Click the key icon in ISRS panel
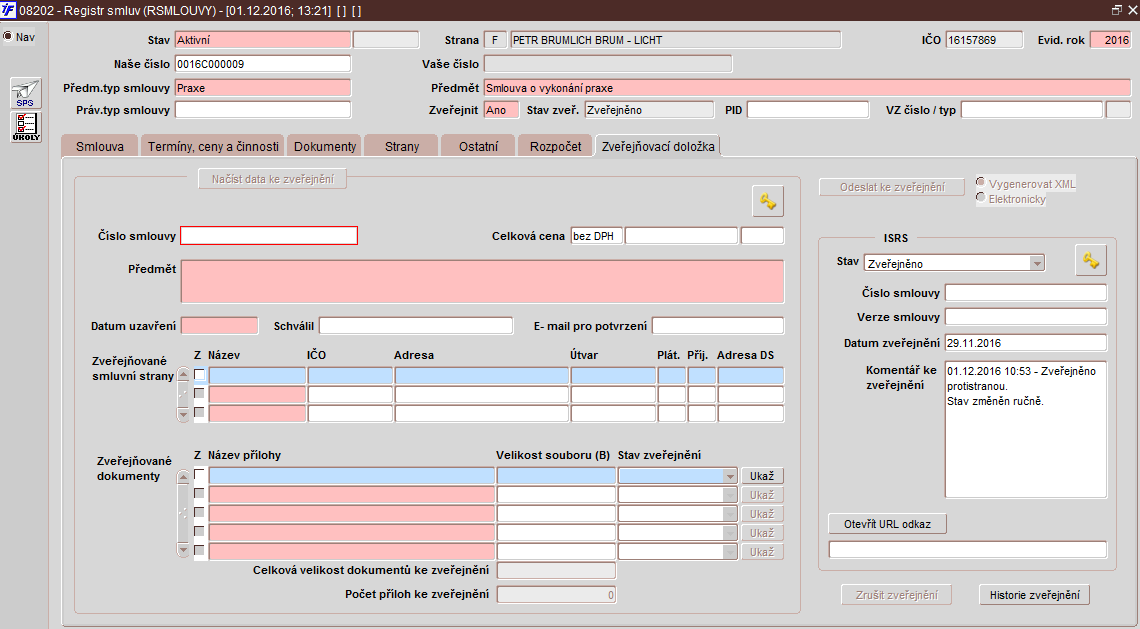This screenshot has width=1140, height=629. 1090,260
